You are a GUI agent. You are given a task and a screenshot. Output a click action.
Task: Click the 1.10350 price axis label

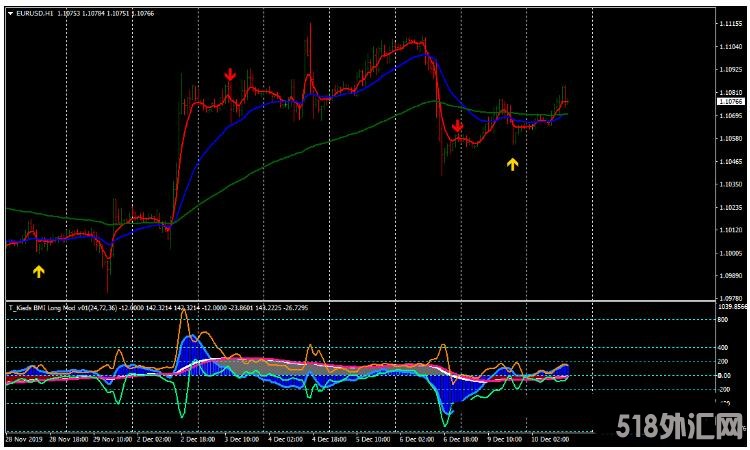click(728, 185)
